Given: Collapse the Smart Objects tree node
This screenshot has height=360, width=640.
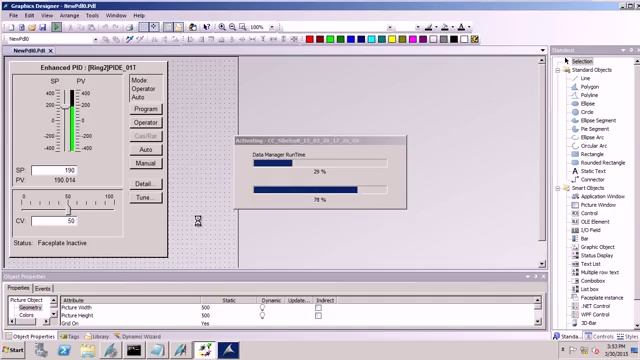Looking at the screenshot, I should 558,188.
